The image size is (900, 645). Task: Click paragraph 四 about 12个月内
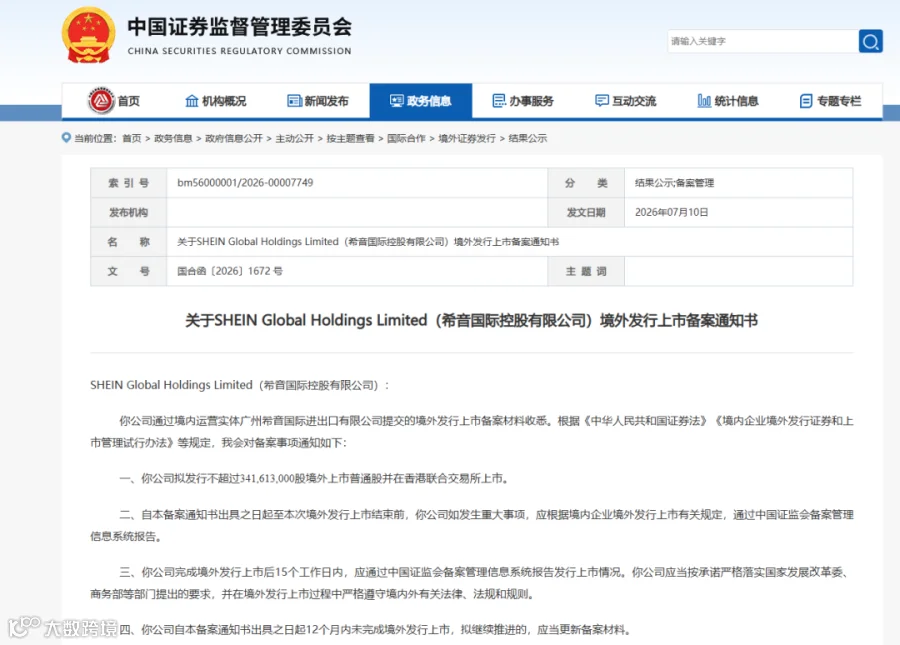pos(376,630)
